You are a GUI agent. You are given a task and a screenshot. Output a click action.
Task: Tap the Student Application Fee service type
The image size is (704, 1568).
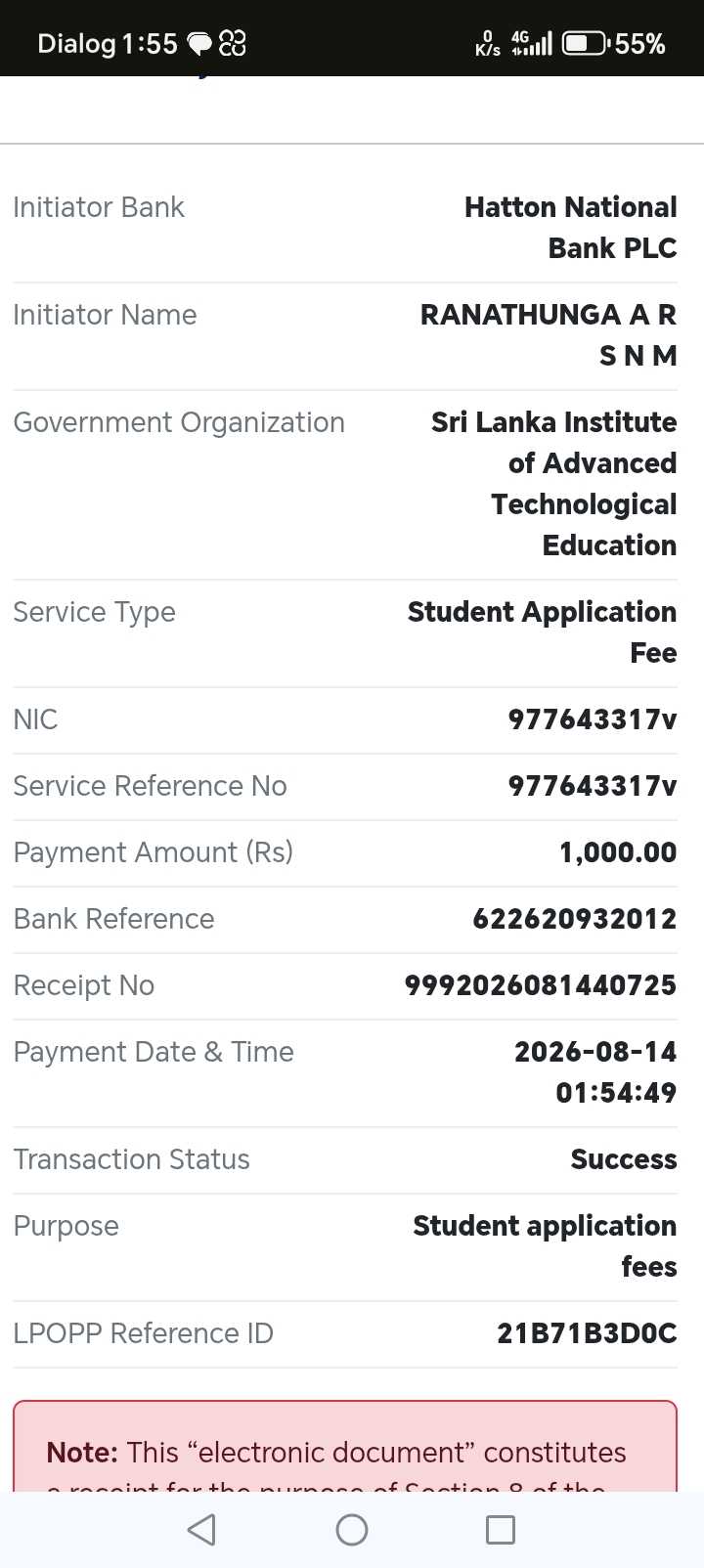coord(543,632)
